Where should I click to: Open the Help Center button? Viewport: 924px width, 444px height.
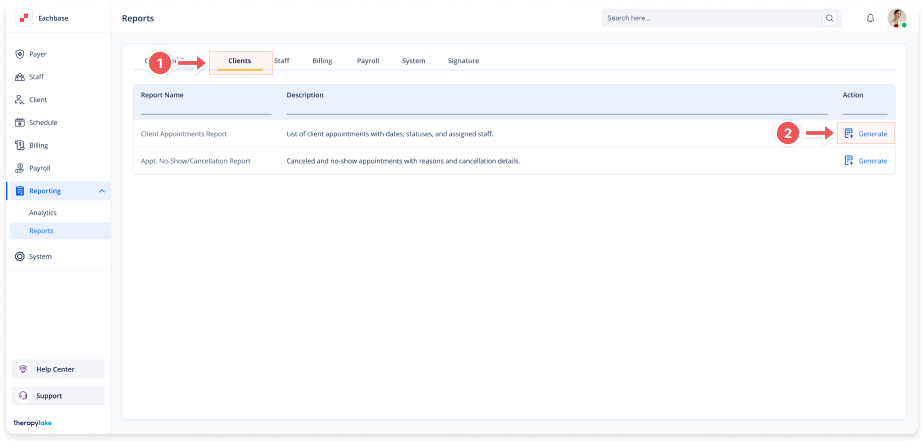pos(58,369)
